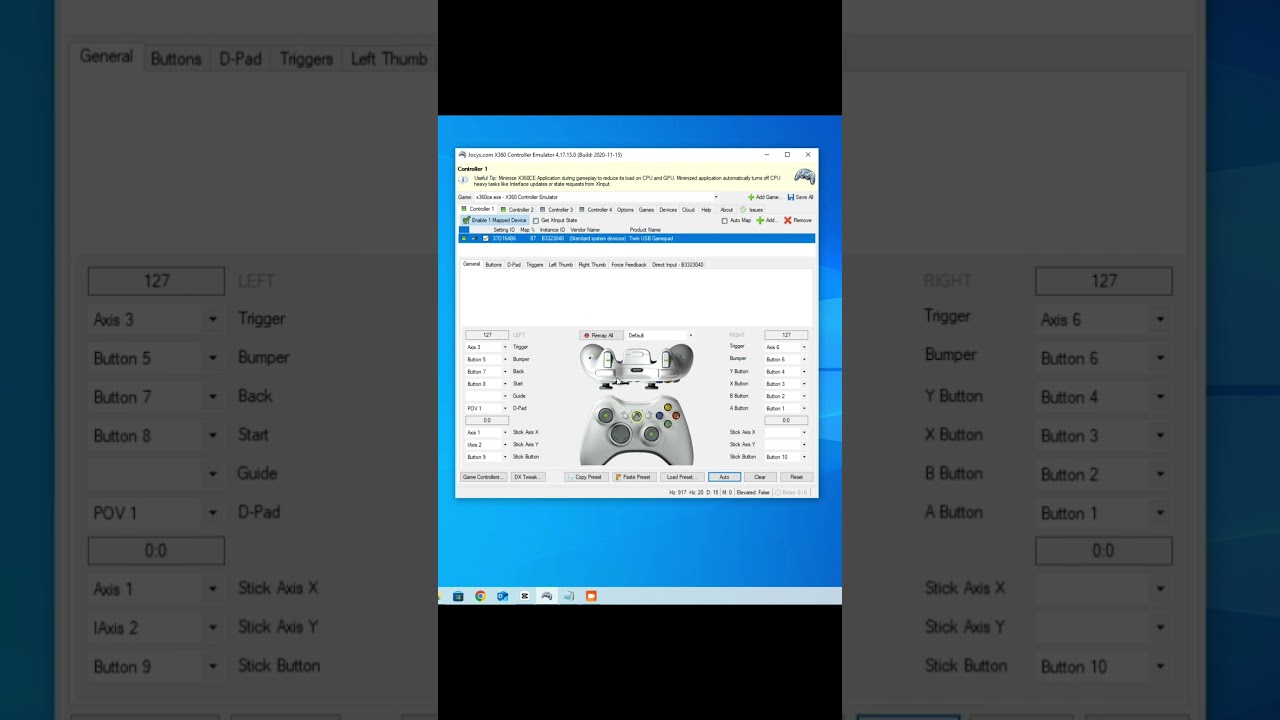Click the Paste Preset button

pos(634,477)
